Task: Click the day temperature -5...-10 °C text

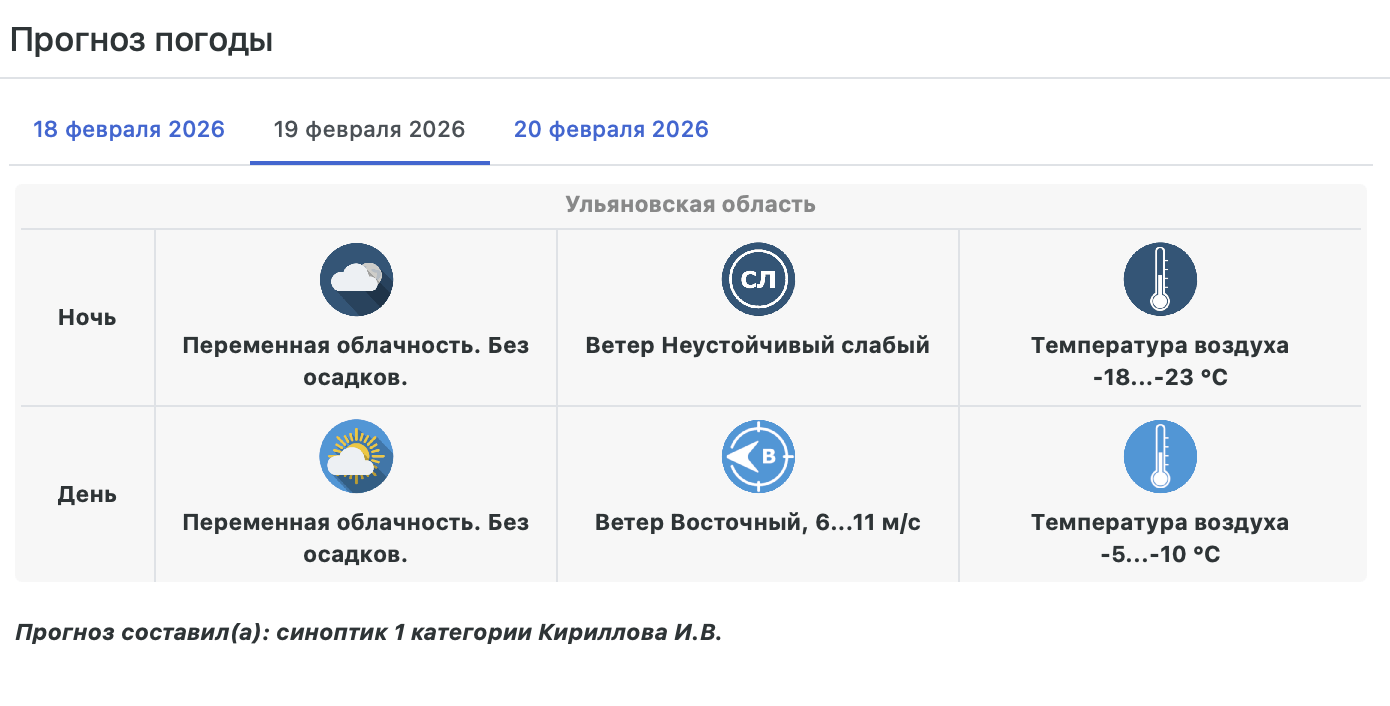Action: point(1160,554)
